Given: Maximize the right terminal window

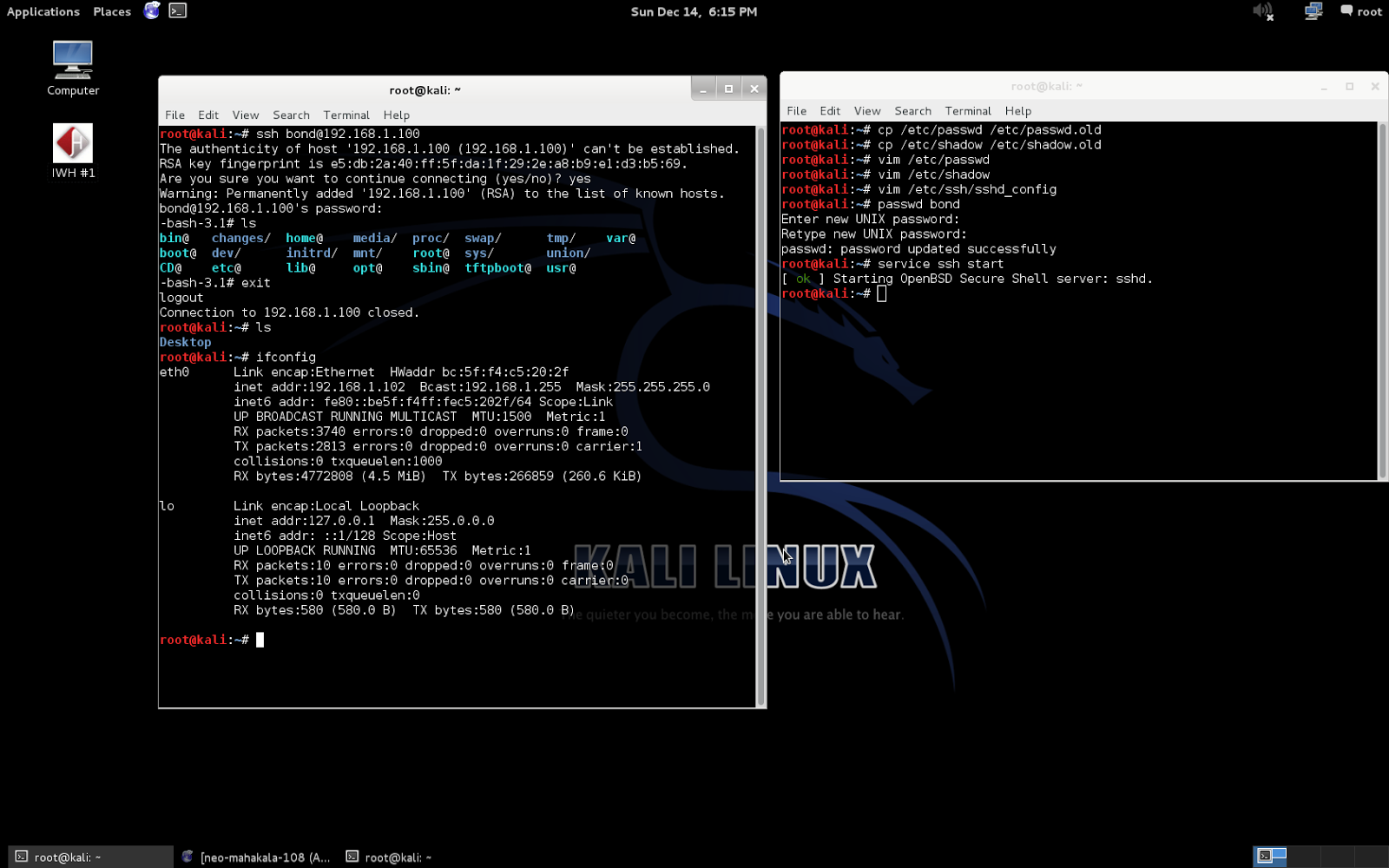Looking at the screenshot, I should [x=1349, y=87].
